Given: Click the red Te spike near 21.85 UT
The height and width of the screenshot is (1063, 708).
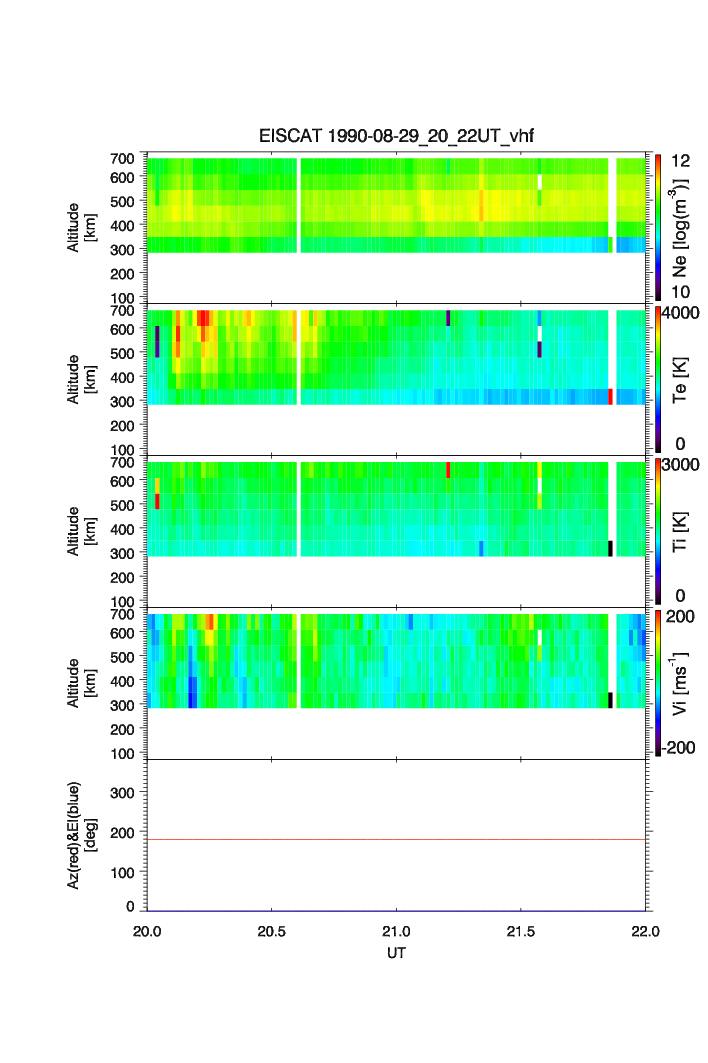Looking at the screenshot, I should [x=610, y=397].
